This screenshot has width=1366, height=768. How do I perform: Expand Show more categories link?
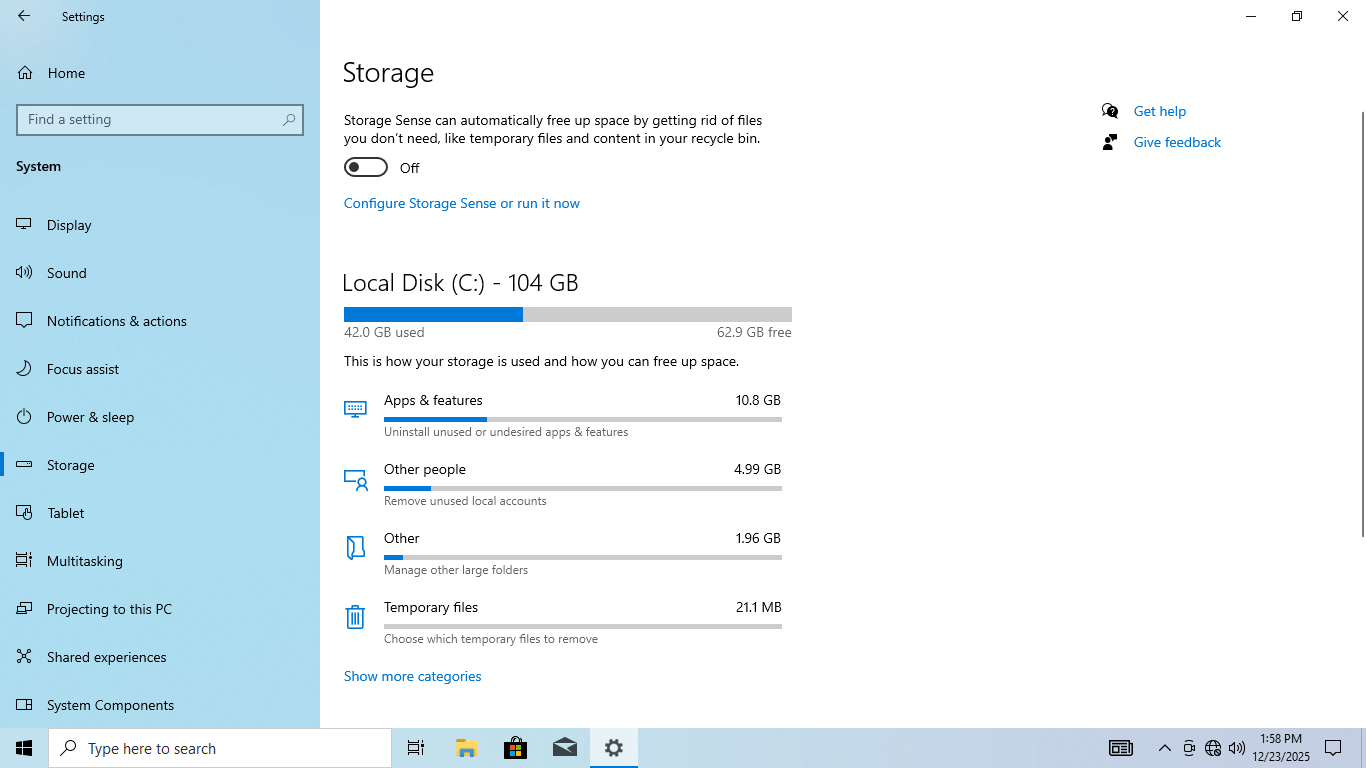[x=412, y=676]
